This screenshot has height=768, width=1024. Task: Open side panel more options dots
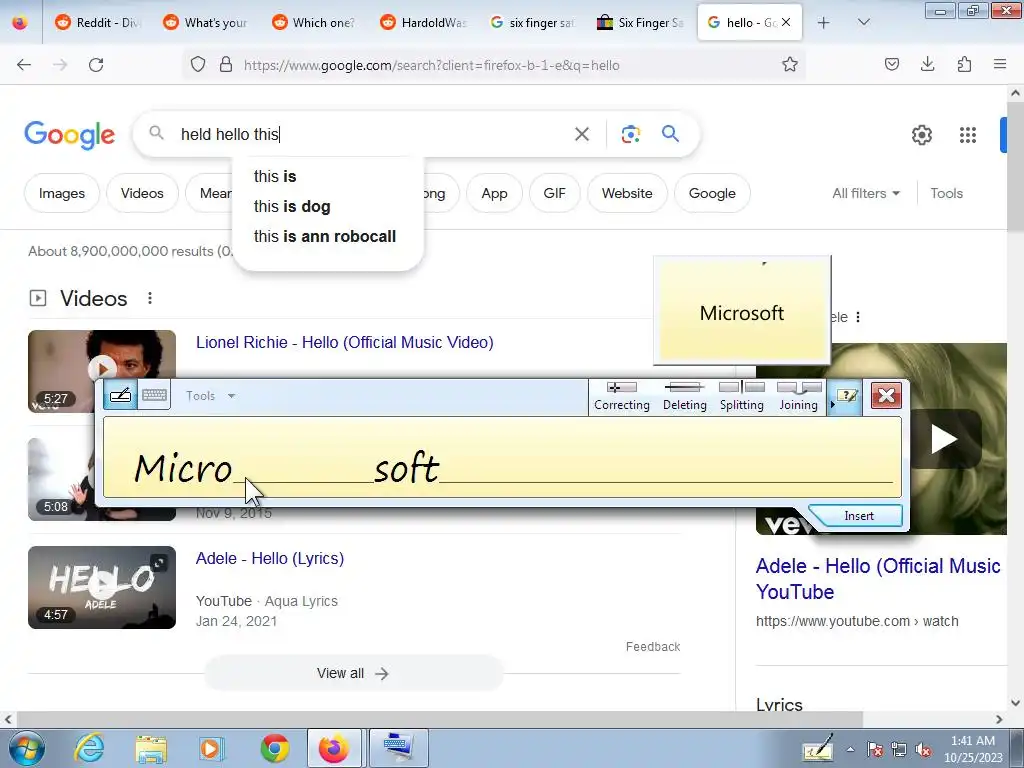[x=857, y=317]
